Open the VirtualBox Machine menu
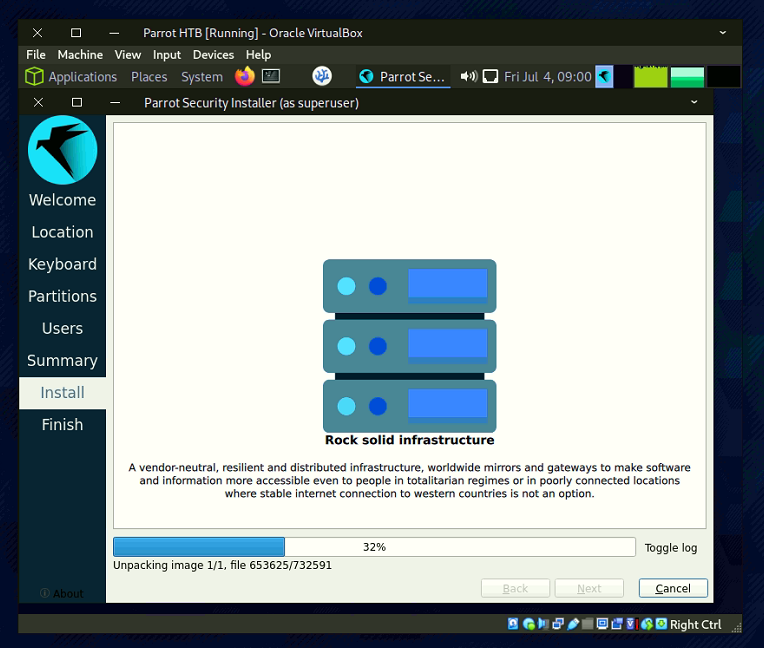764x648 pixels. (x=80, y=55)
